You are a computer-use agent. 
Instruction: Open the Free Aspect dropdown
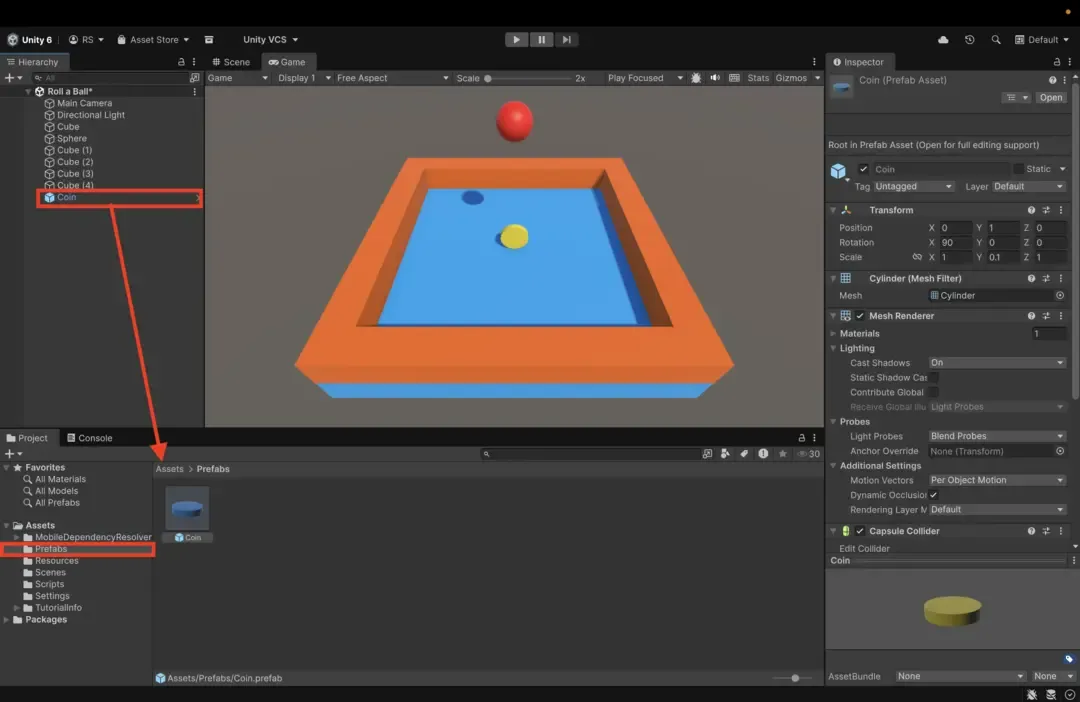[392, 78]
